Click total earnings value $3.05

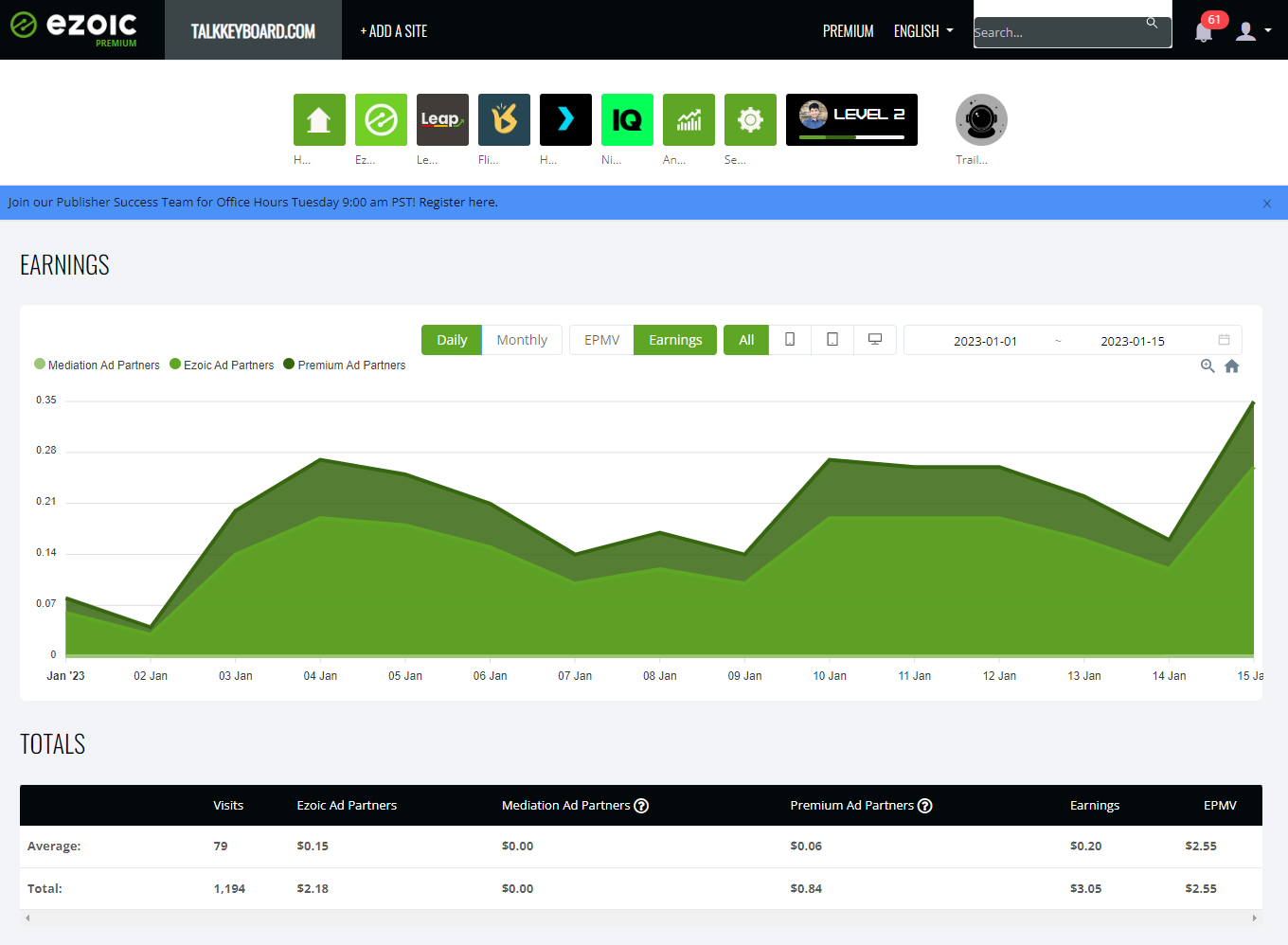(1086, 888)
